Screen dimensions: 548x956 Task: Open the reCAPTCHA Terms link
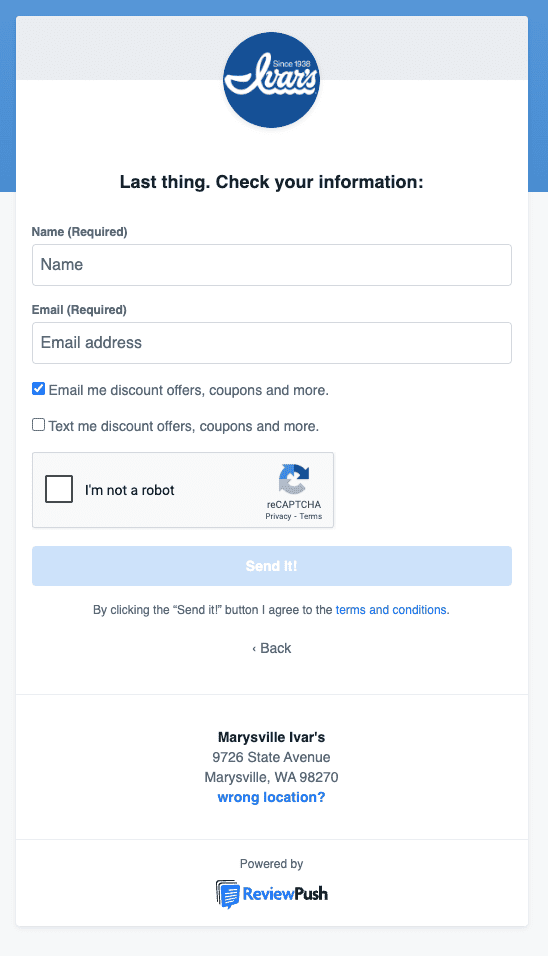coord(311,516)
